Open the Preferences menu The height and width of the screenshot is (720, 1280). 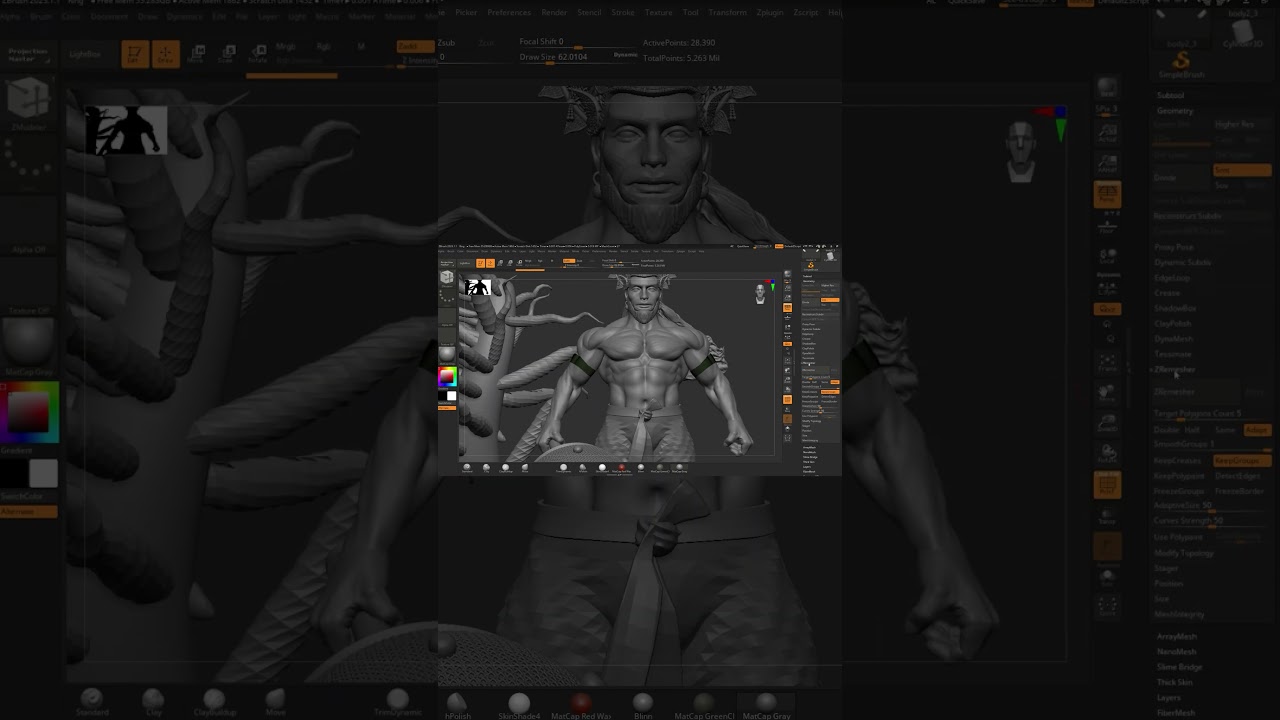coord(509,13)
